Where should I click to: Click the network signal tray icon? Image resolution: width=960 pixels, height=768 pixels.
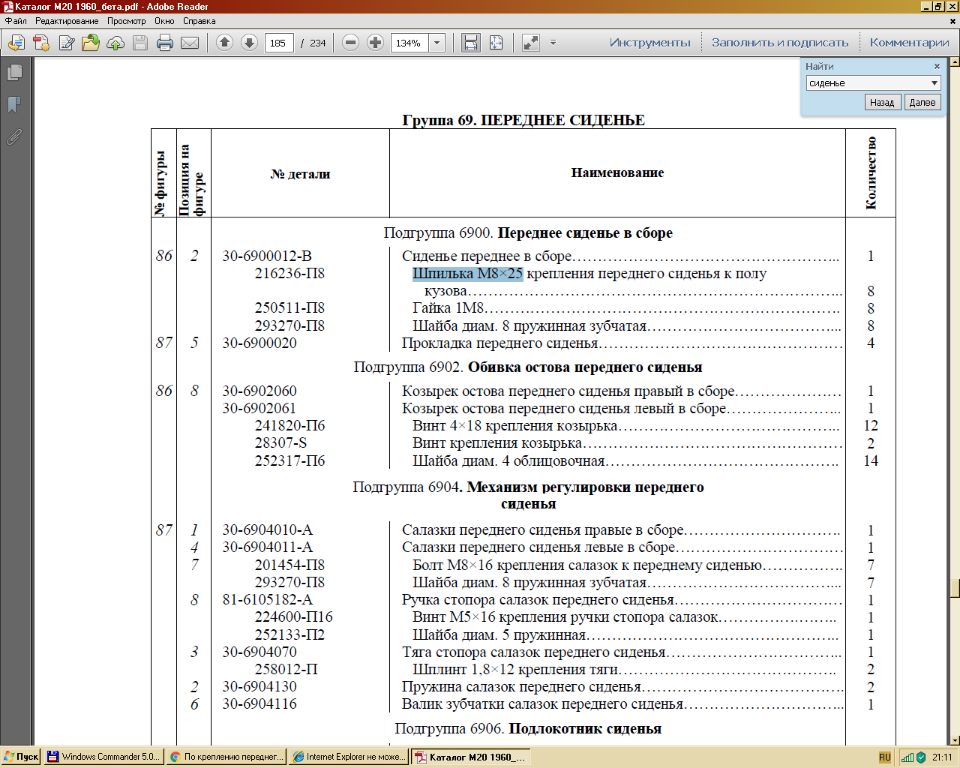907,758
